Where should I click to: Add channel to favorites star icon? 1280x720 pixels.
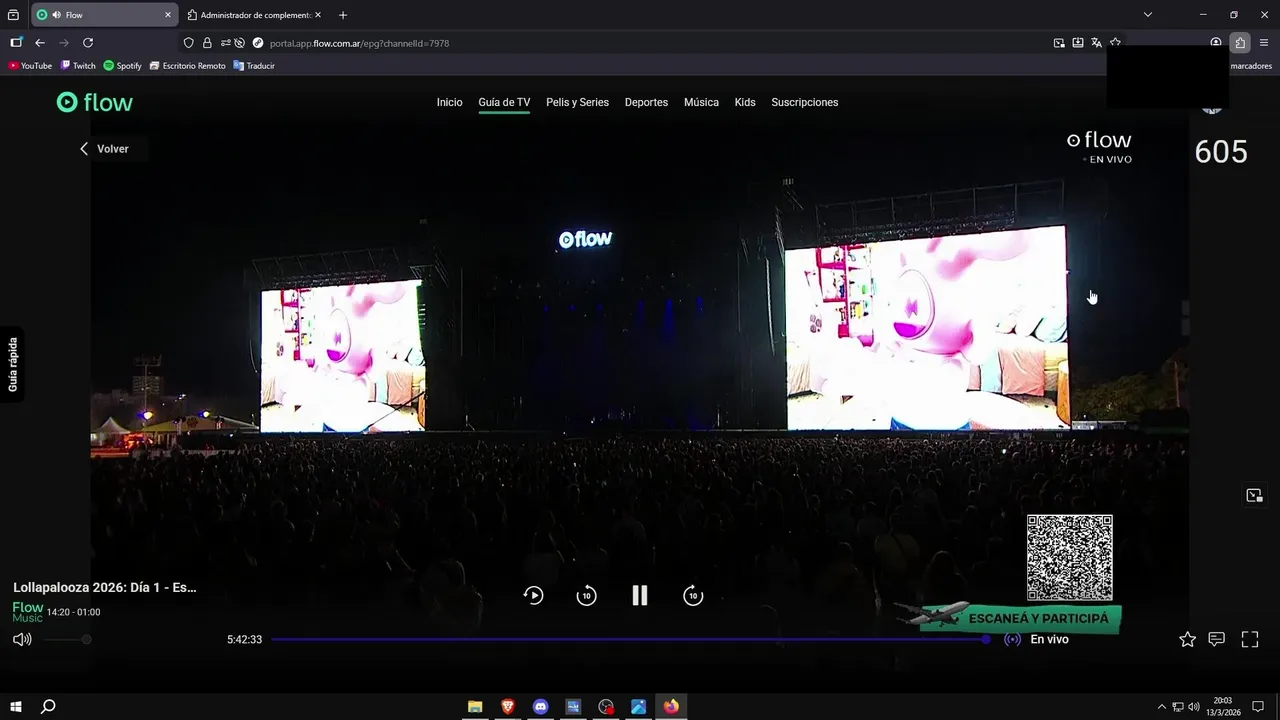tap(1187, 639)
